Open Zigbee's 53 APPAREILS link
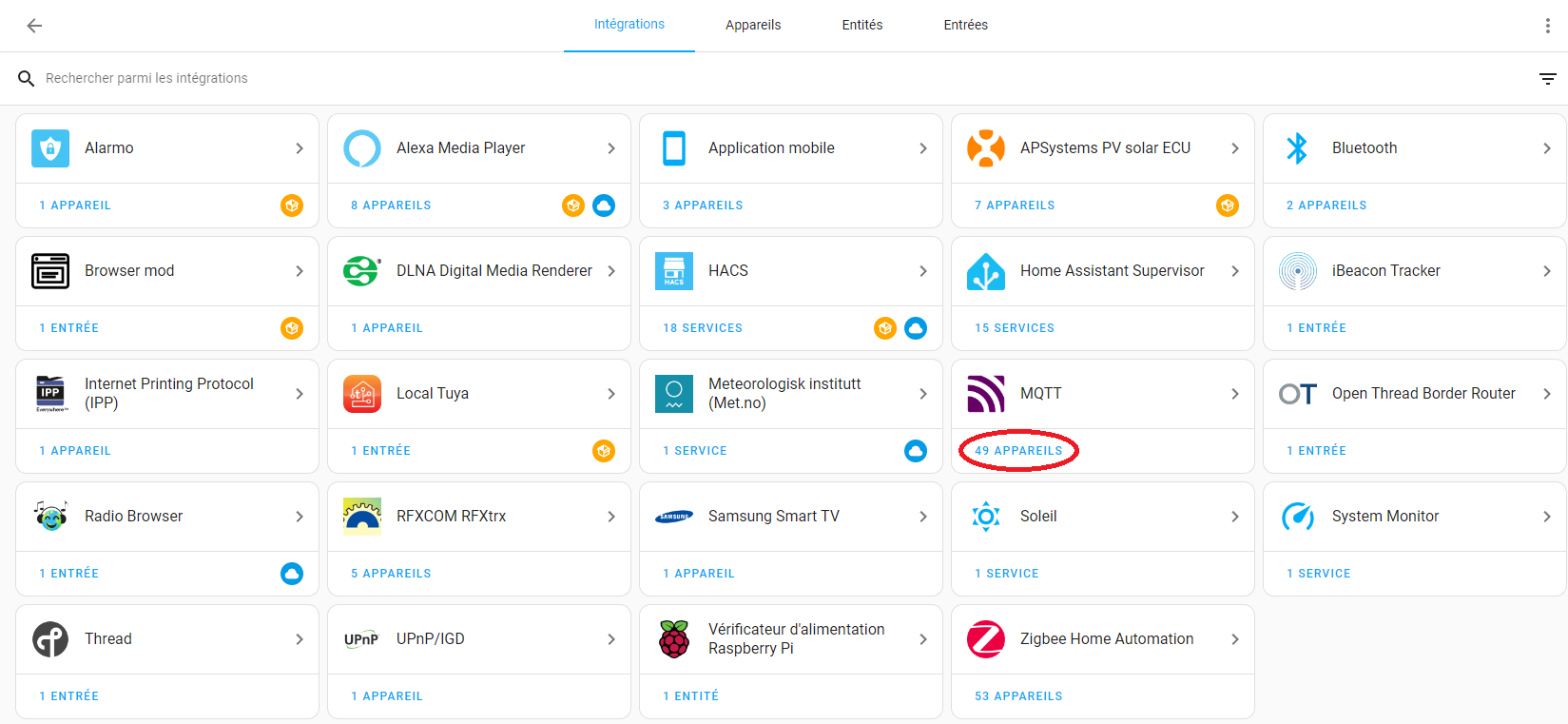Image resolution: width=1568 pixels, height=724 pixels. (1018, 696)
